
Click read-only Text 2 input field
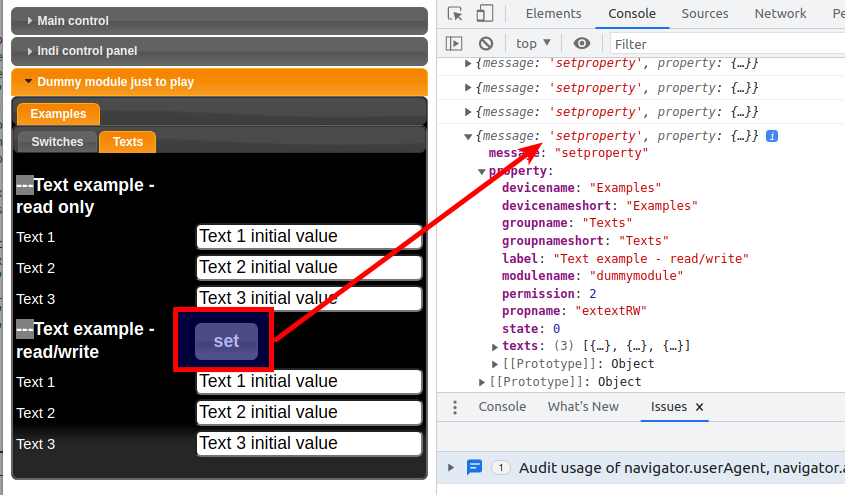[x=309, y=267]
